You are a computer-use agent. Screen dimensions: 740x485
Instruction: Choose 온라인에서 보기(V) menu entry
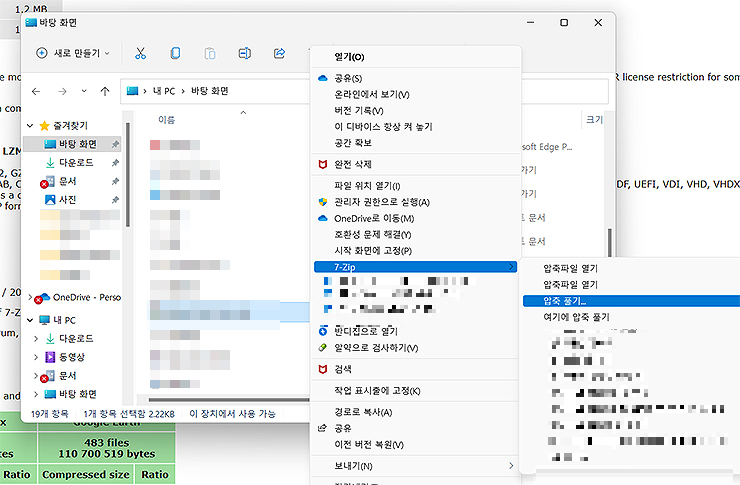[x=415, y=94]
